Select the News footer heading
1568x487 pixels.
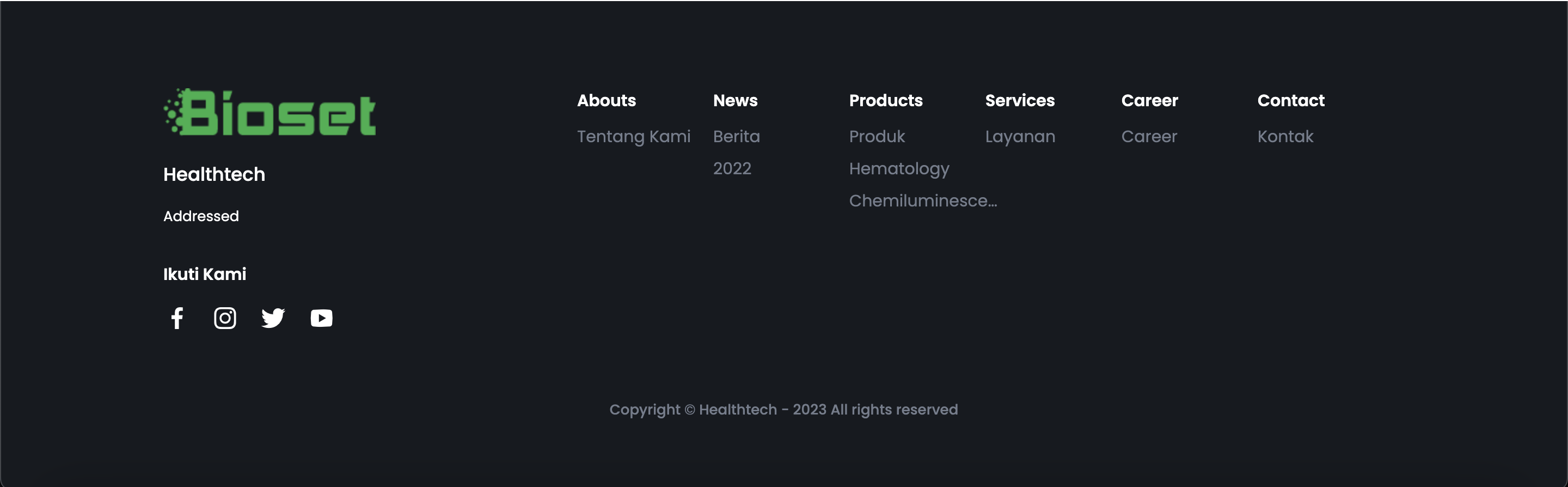click(x=736, y=100)
